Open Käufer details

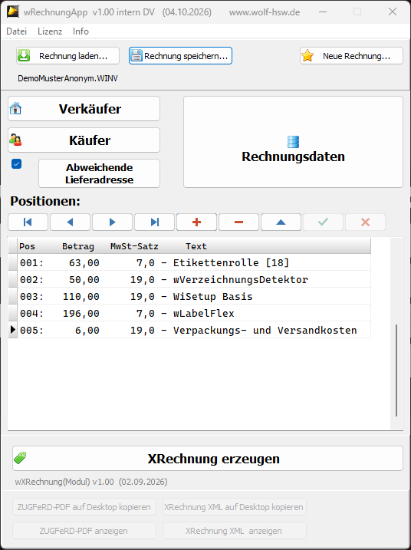coord(84,140)
